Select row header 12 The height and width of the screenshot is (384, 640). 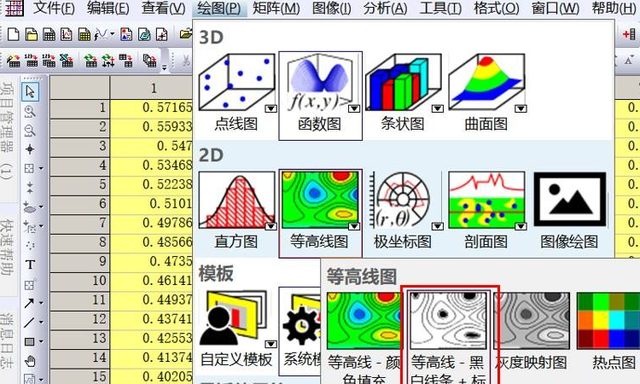(79, 319)
